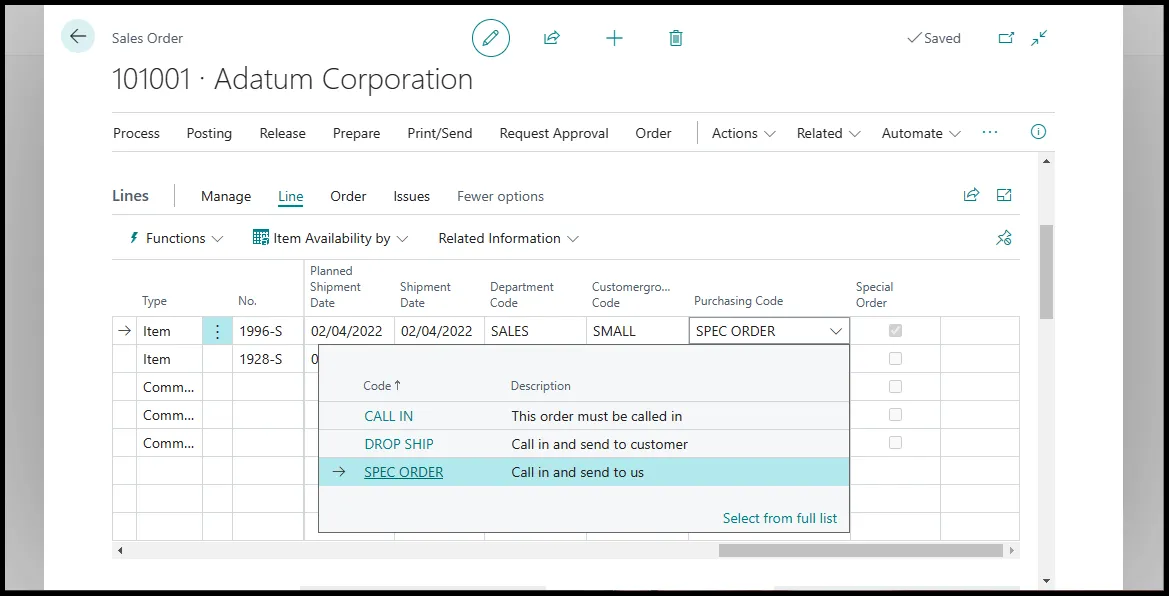Open the Prepare menu
This screenshot has height=596, width=1169.
[356, 134]
